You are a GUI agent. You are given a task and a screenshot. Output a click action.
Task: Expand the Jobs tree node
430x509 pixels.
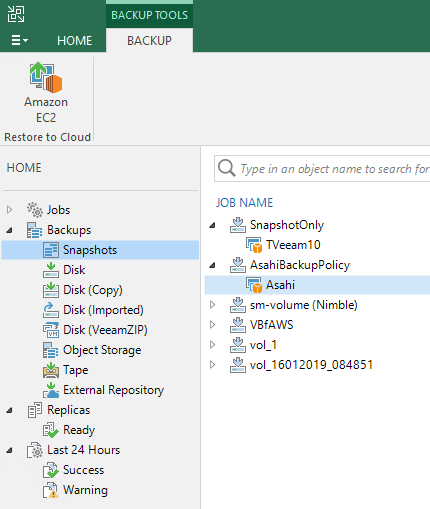10,210
